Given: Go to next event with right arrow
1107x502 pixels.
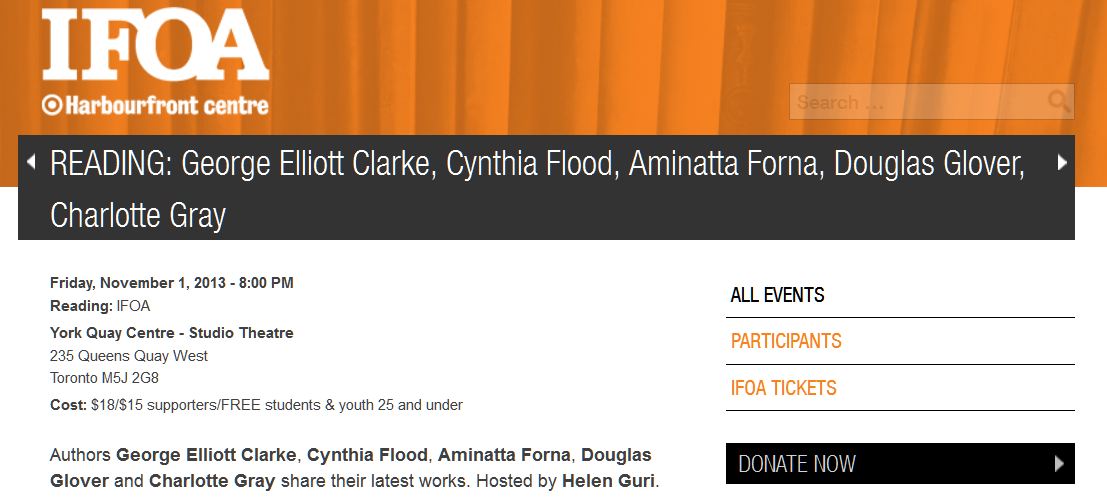Looking at the screenshot, I should [x=1062, y=162].
